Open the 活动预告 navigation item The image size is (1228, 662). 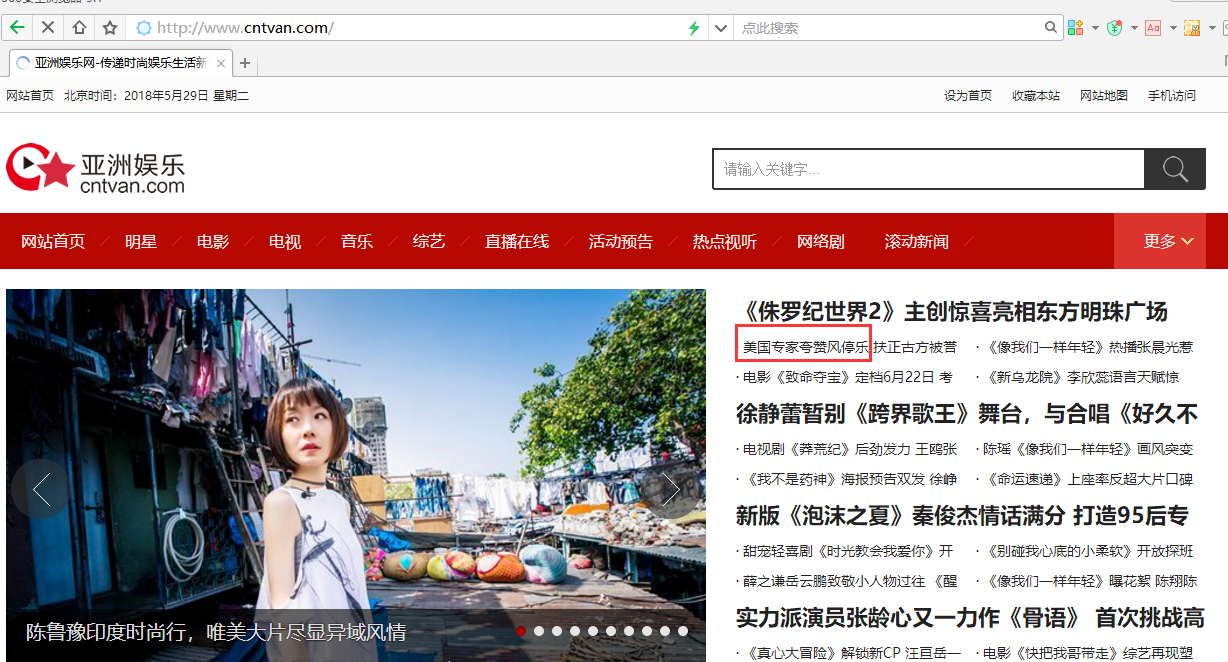click(x=621, y=241)
